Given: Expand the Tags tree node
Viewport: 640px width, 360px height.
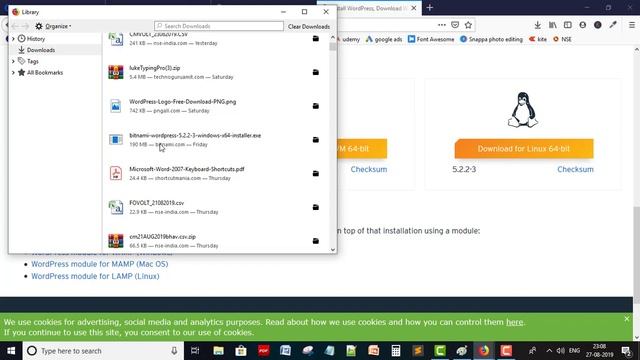Looking at the screenshot, I should click(13, 61).
